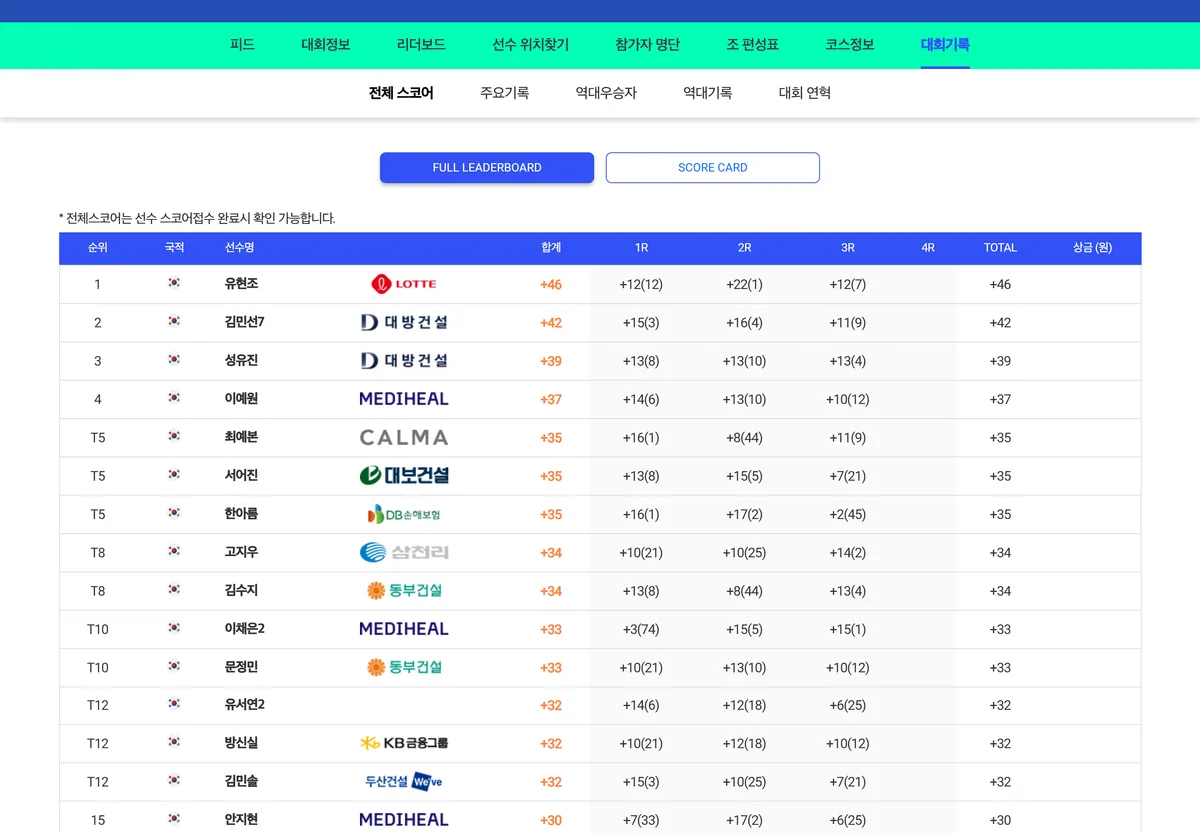This screenshot has width=1200, height=833.
Task: Click the DB손해보험 logo
Action: coord(404,514)
